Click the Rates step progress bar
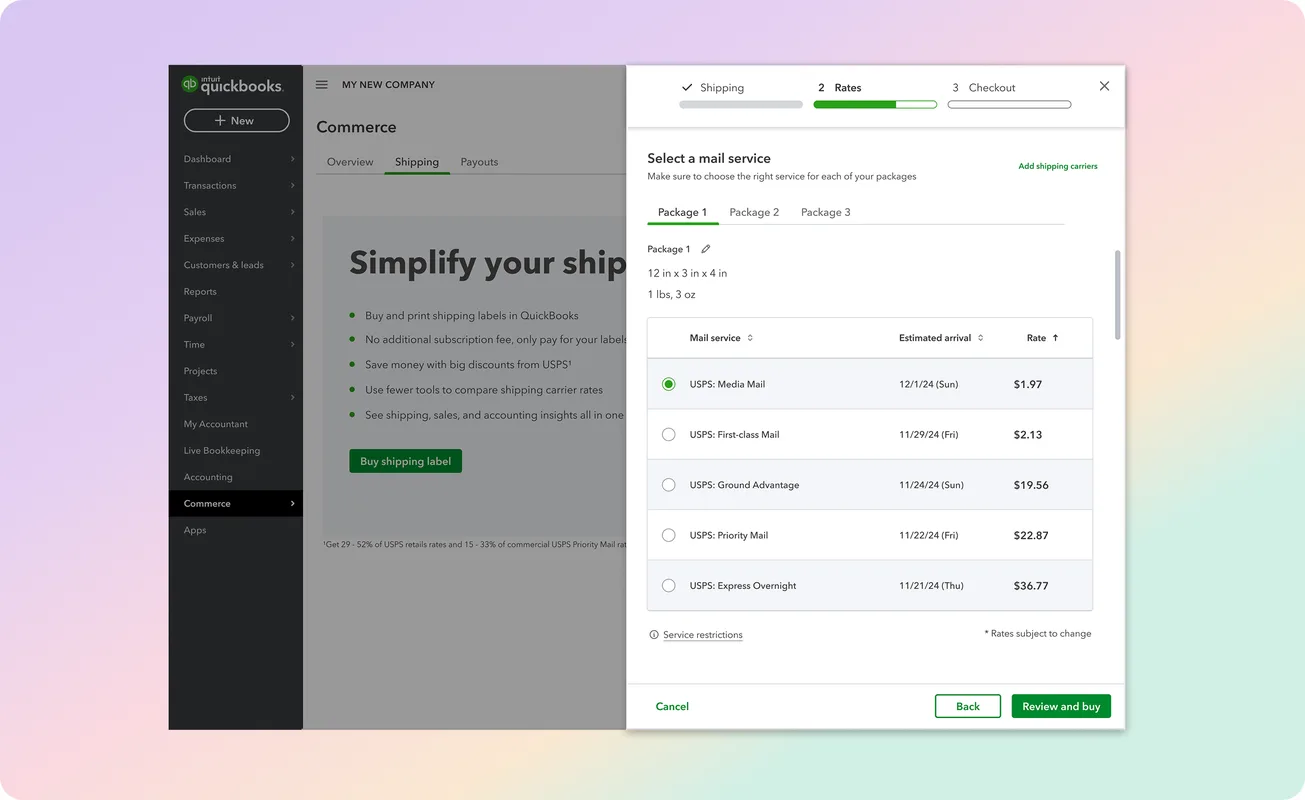 coord(875,104)
